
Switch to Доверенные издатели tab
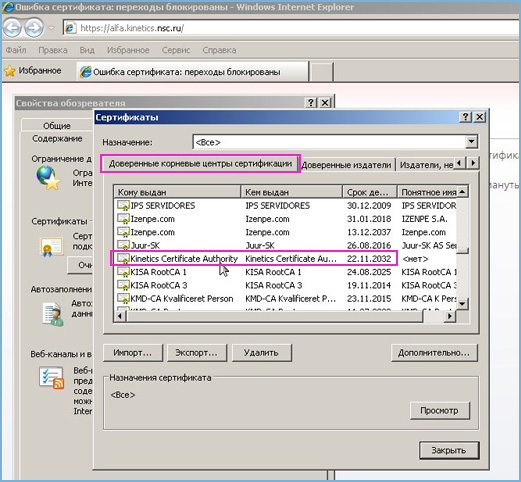tap(346, 165)
